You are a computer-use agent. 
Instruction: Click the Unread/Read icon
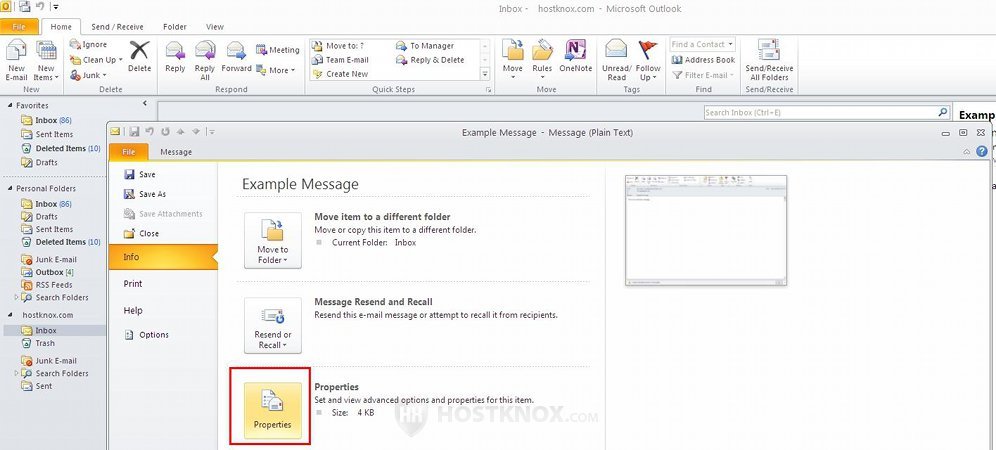click(x=616, y=60)
